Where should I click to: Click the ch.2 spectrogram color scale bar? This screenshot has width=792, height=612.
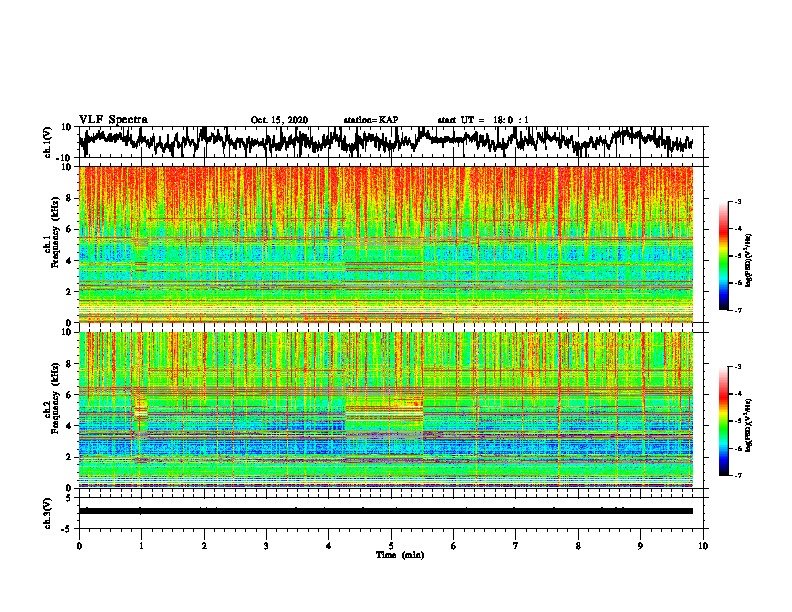(723, 421)
